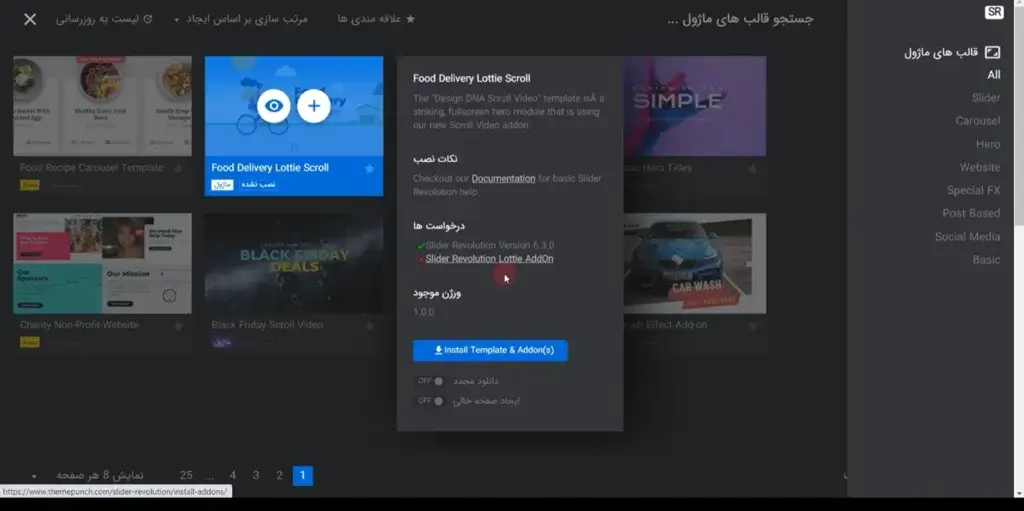1024x511 pixels.
Task: Select the Hero category
Action: pos(988,144)
